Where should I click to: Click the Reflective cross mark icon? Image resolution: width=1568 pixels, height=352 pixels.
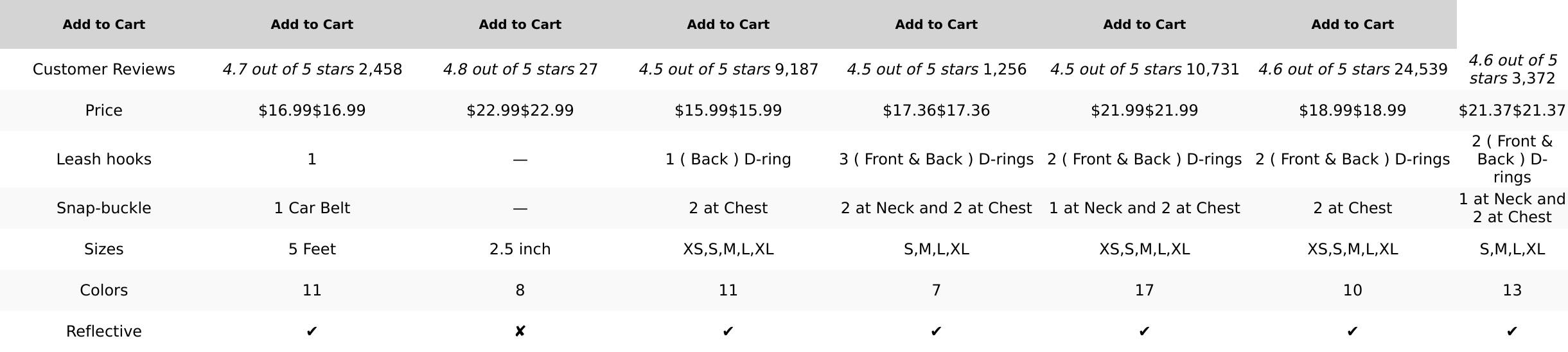520,331
